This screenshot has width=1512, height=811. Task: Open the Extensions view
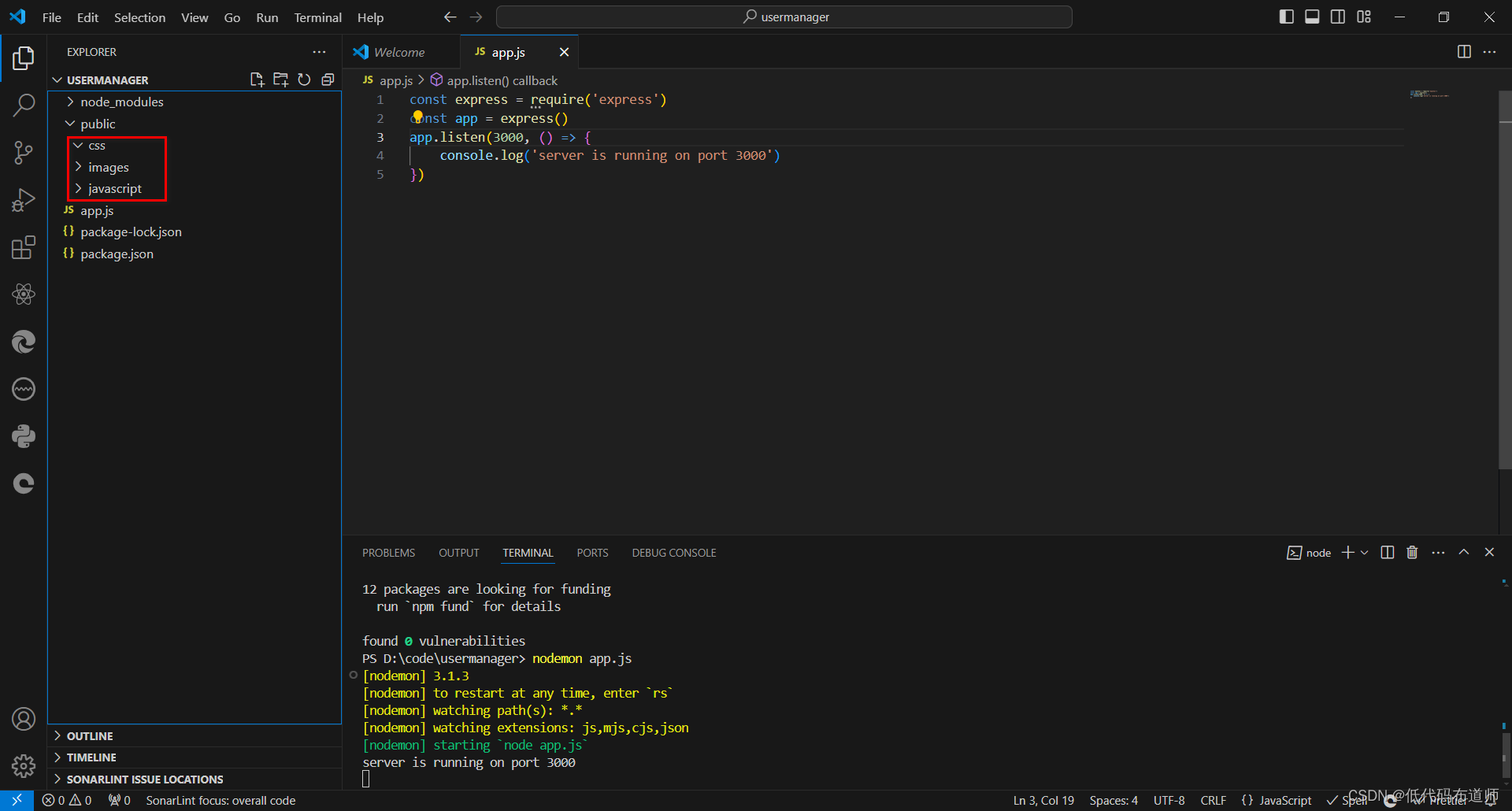click(24, 247)
